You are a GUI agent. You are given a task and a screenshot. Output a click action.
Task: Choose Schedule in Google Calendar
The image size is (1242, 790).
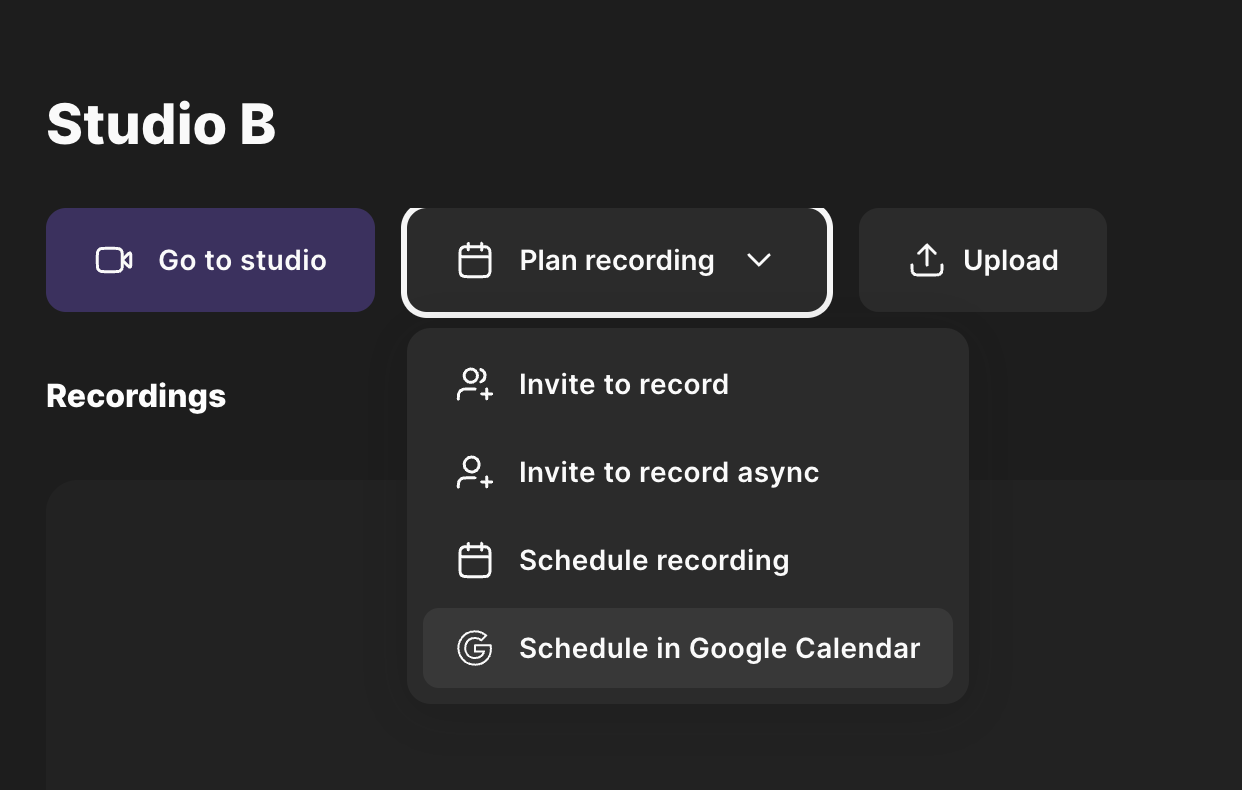click(x=719, y=648)
